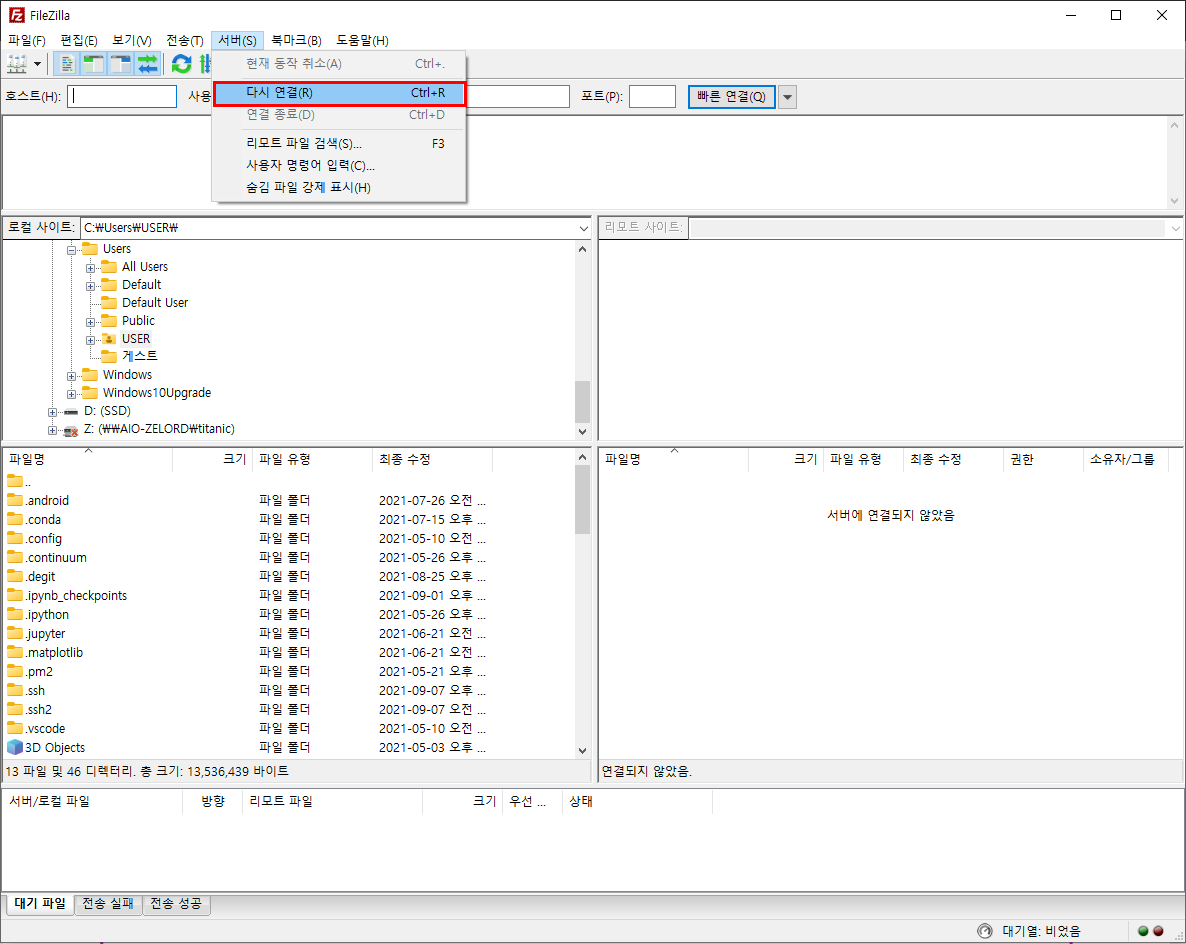Click the FileZilla logo in title bar
1186x944 pixels.
17,15
